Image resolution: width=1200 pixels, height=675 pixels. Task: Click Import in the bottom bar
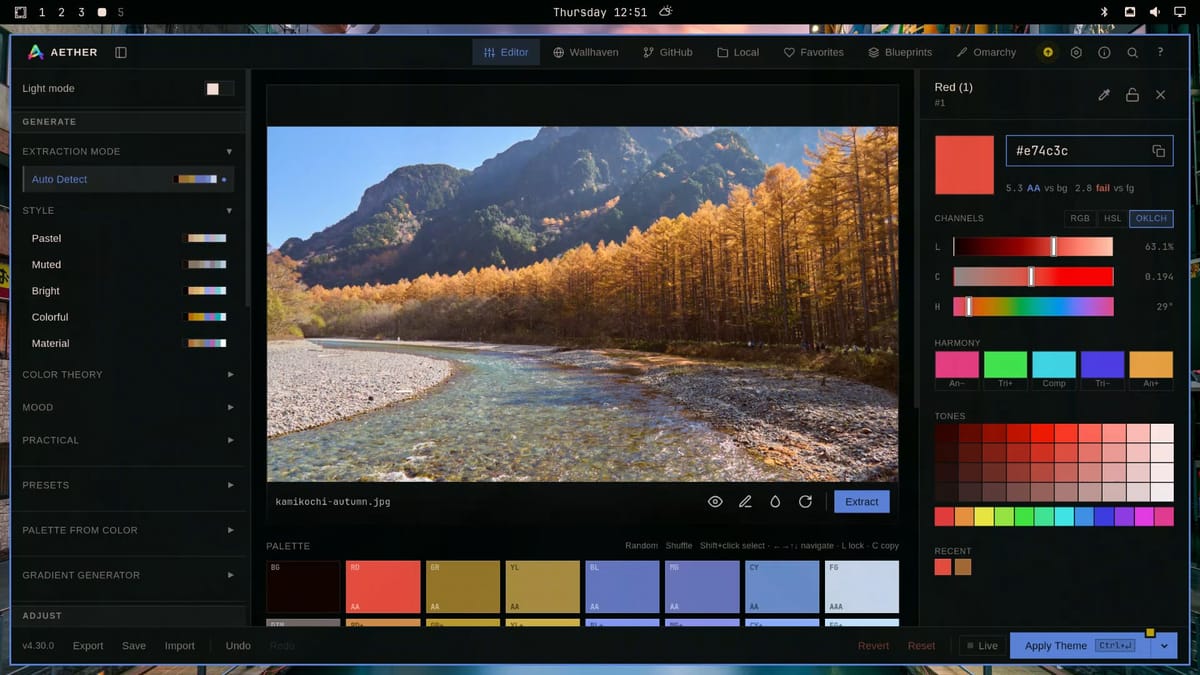180,646
